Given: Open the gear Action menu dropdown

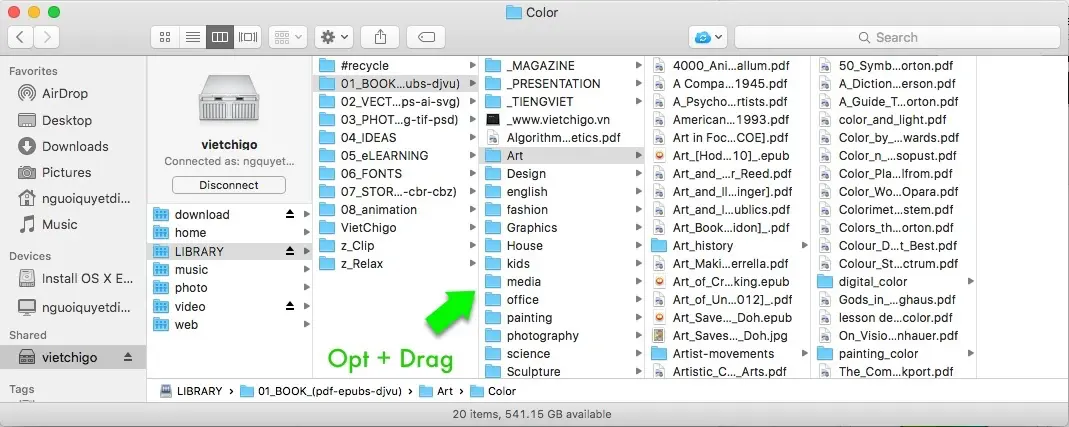Looking at the screenshot, I should click(x=332, y=37).
